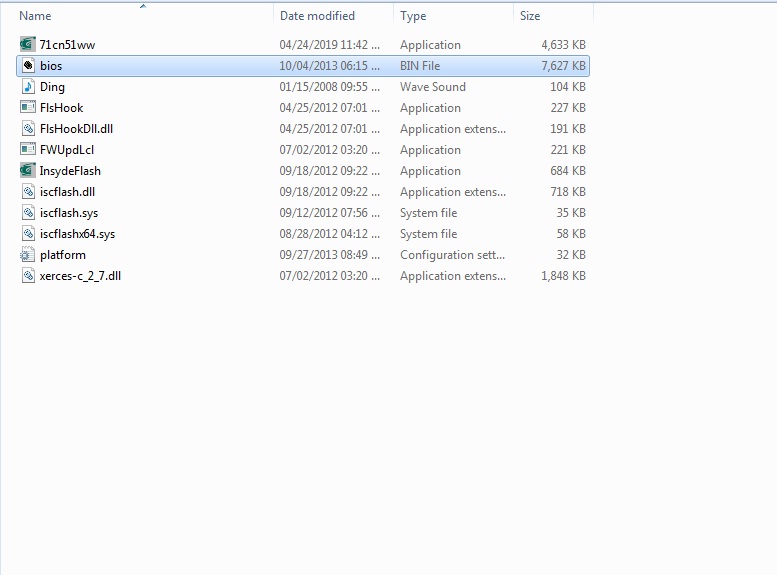Click the Configuration sett... type cell
The width and height of the screenshot is (777, 577).
coord(452,255)
